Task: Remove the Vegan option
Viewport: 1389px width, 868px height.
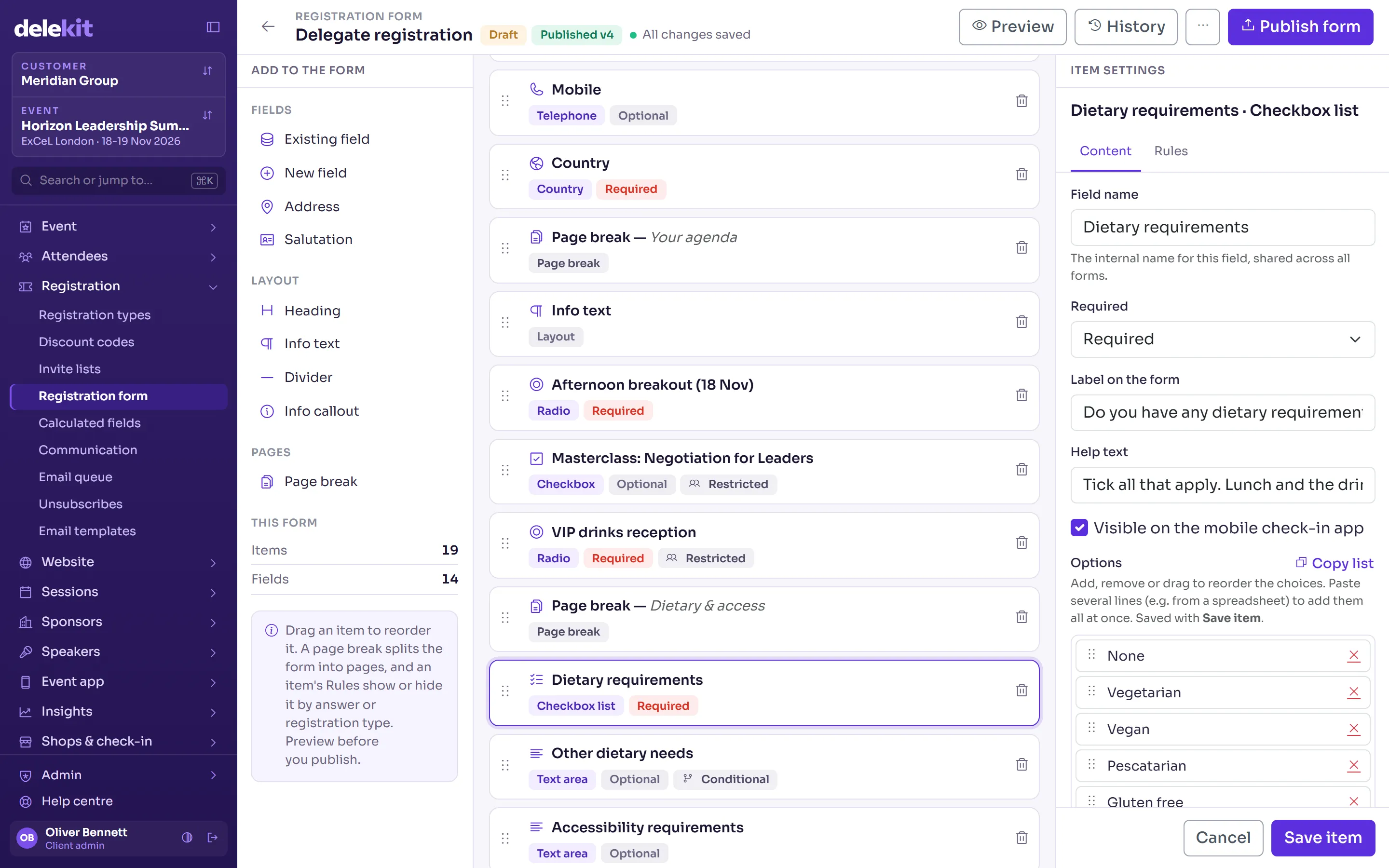Action: [1353, 729]
